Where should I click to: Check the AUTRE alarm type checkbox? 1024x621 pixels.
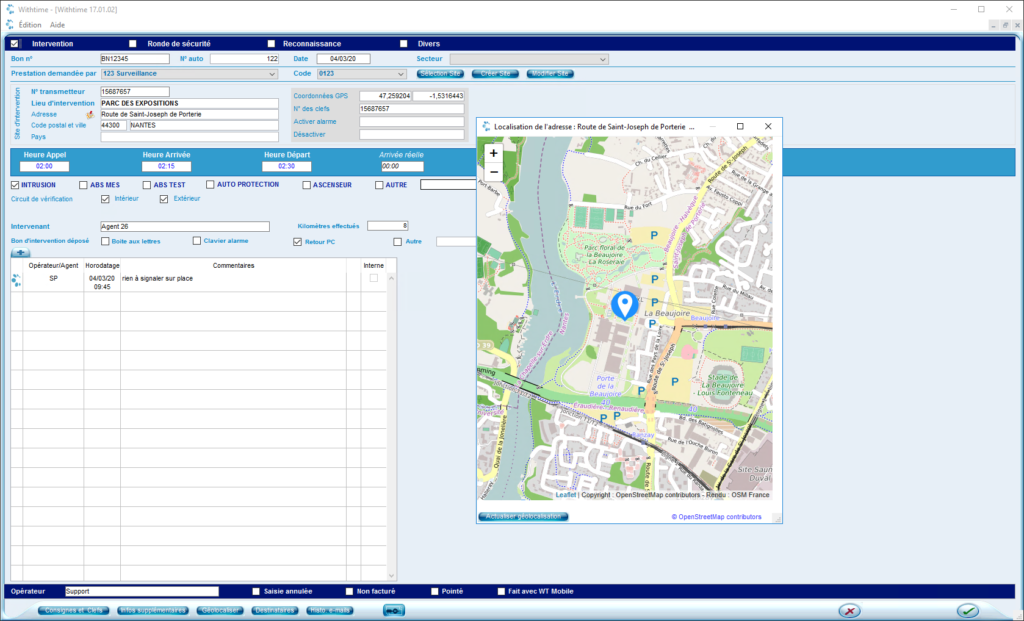[x=379, y=185]
